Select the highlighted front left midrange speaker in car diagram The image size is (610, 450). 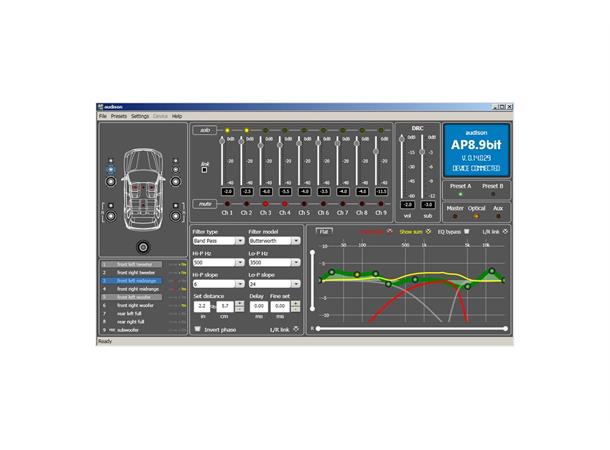pyautogui.click(x=111, y=170)
